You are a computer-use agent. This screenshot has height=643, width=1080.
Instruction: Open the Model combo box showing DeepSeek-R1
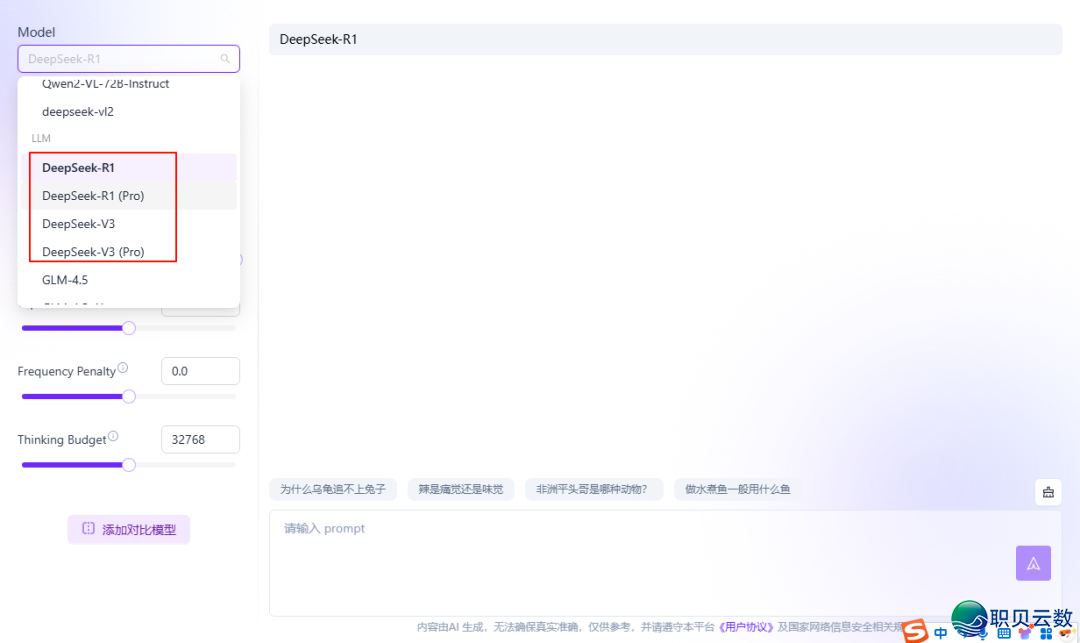coord(129,59)
